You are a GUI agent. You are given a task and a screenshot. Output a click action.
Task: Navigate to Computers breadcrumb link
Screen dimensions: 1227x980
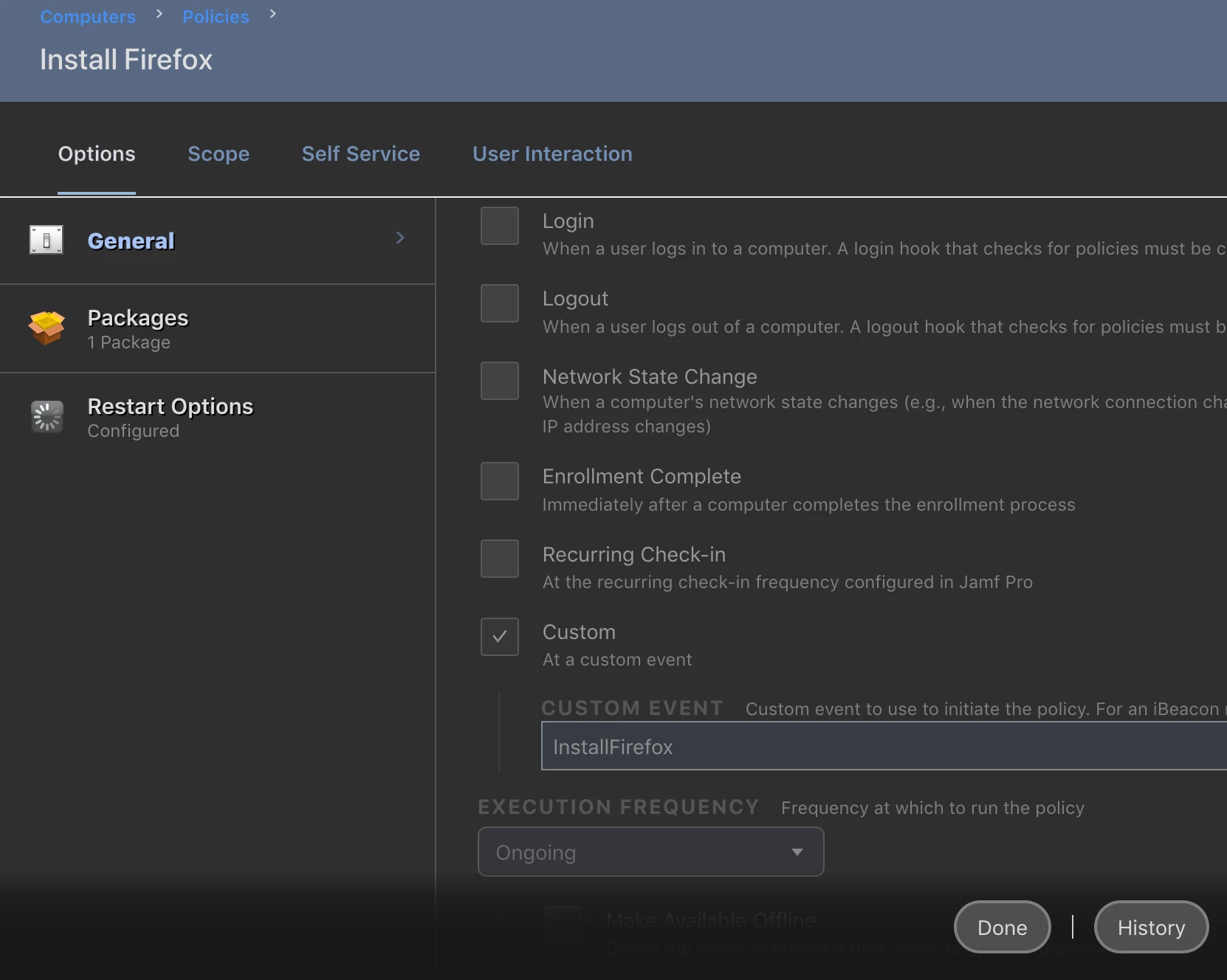(x=88, y=16)
